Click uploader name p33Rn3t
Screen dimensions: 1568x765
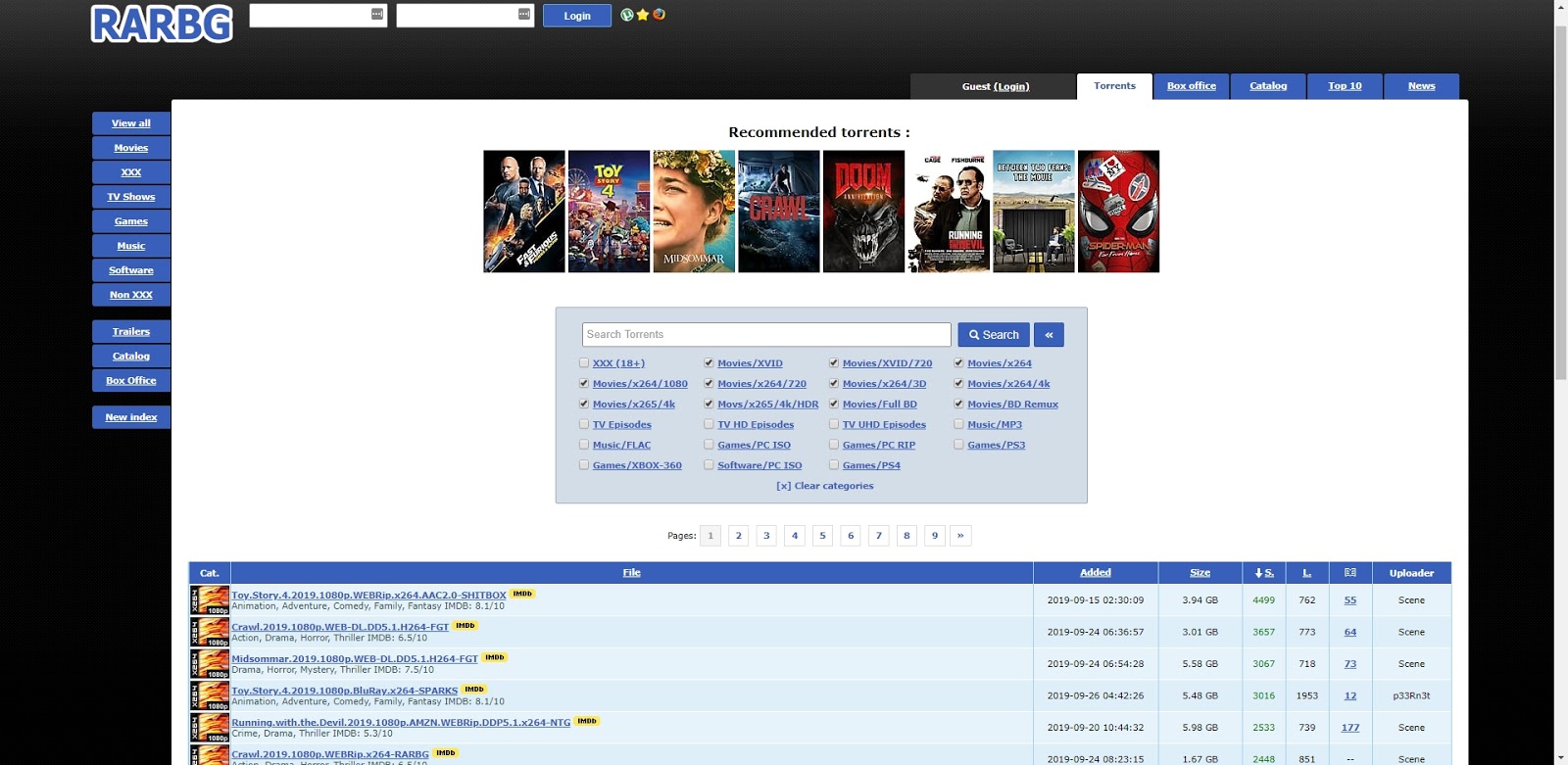(1411, 695)
